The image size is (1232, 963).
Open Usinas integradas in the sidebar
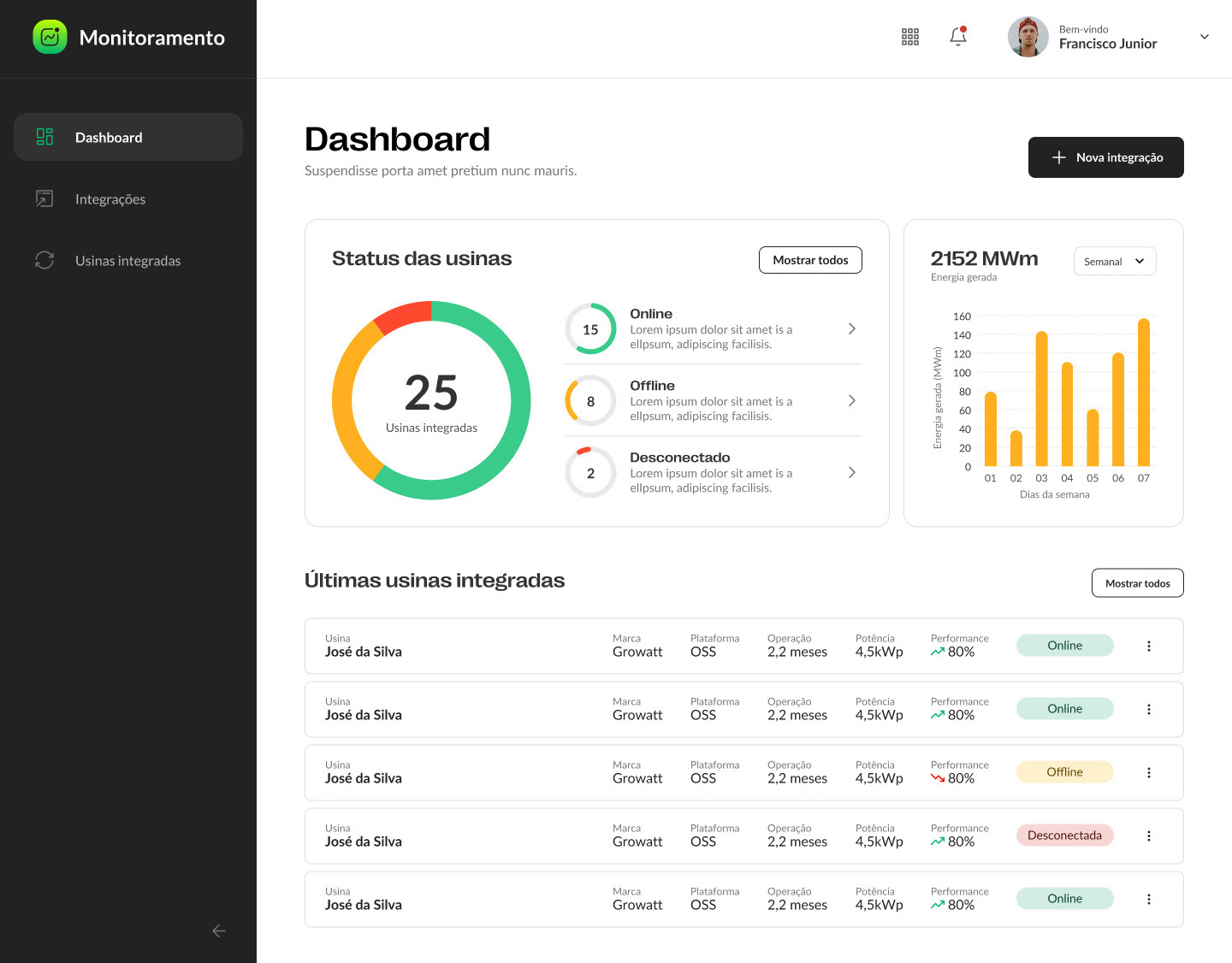coord(128,260)
